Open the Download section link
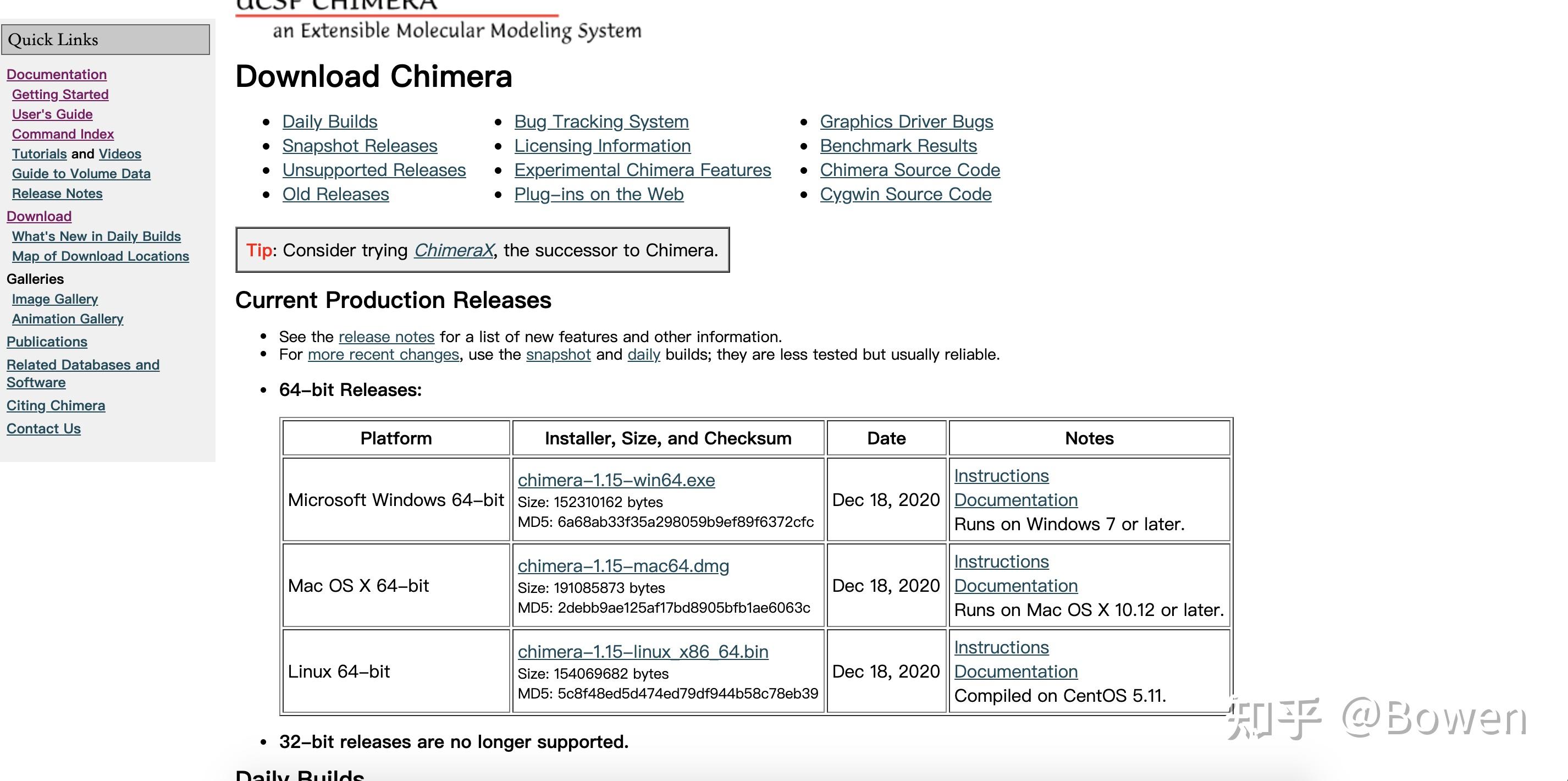The width and height of the screenshot is (1568, 781). coord(38,216)
